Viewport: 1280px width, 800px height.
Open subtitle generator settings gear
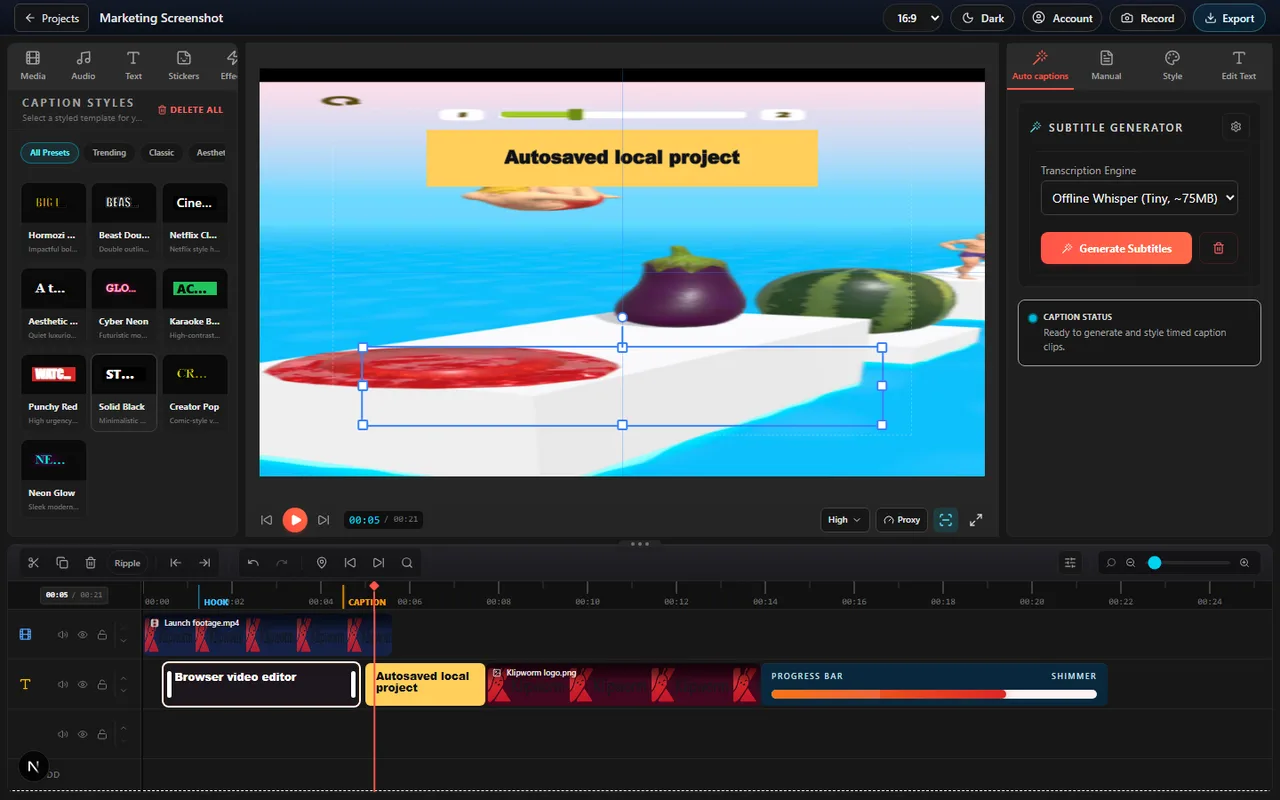point(1236,127)
